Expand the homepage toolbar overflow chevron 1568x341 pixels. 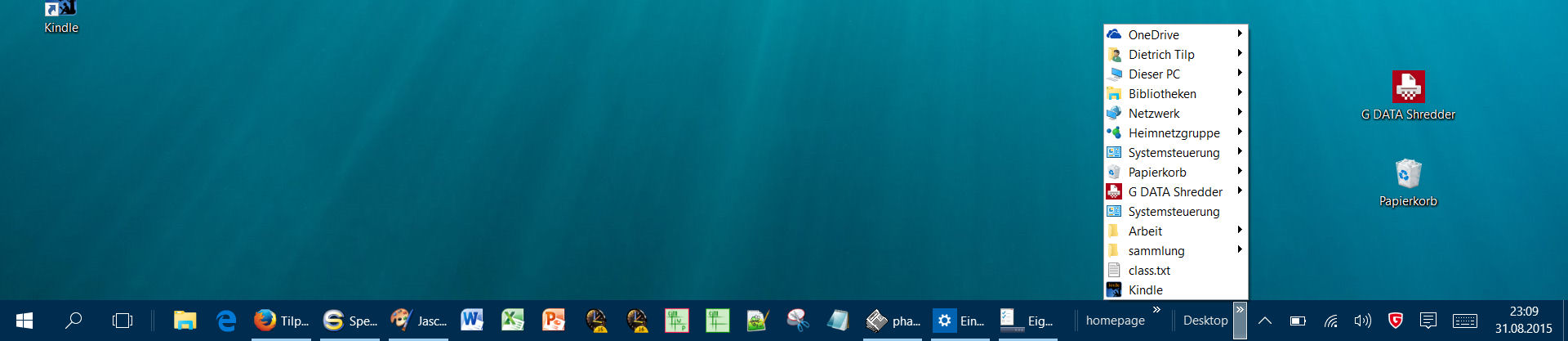click(1156, 310)
